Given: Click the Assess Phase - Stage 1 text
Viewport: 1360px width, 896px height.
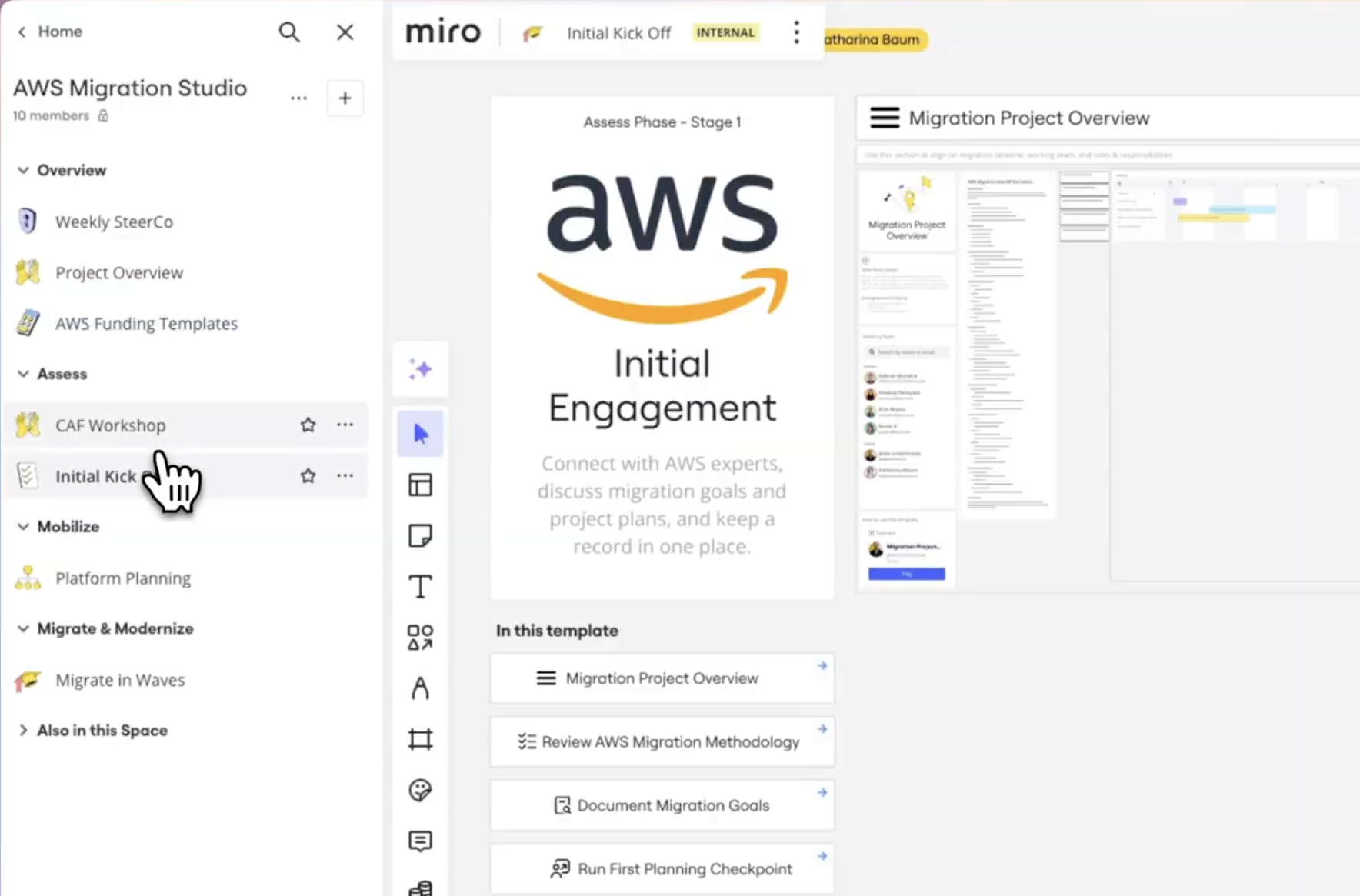Looking at the screenshot, I should coord(662,122).
